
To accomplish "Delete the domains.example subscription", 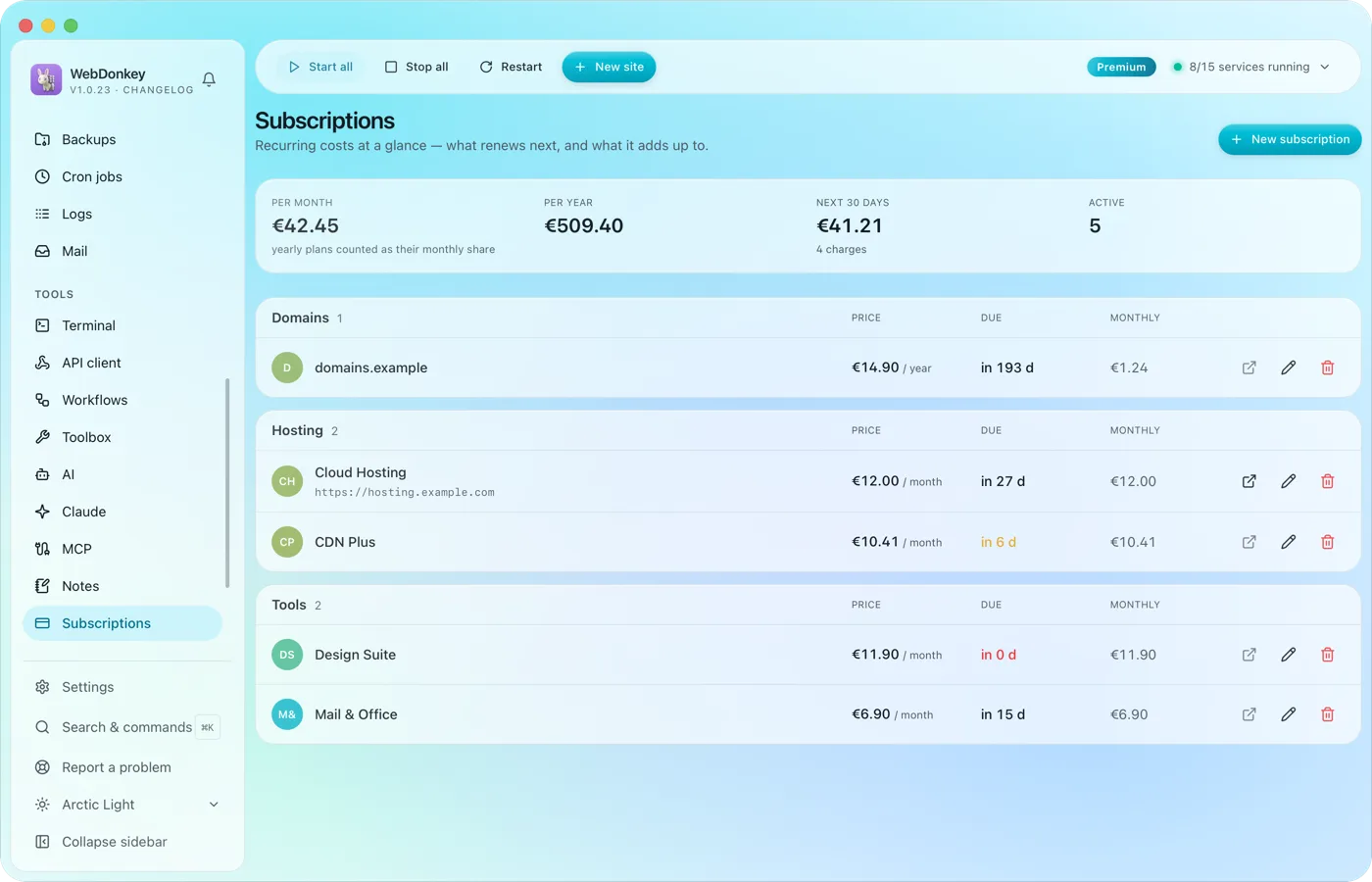I will 1328,367.
